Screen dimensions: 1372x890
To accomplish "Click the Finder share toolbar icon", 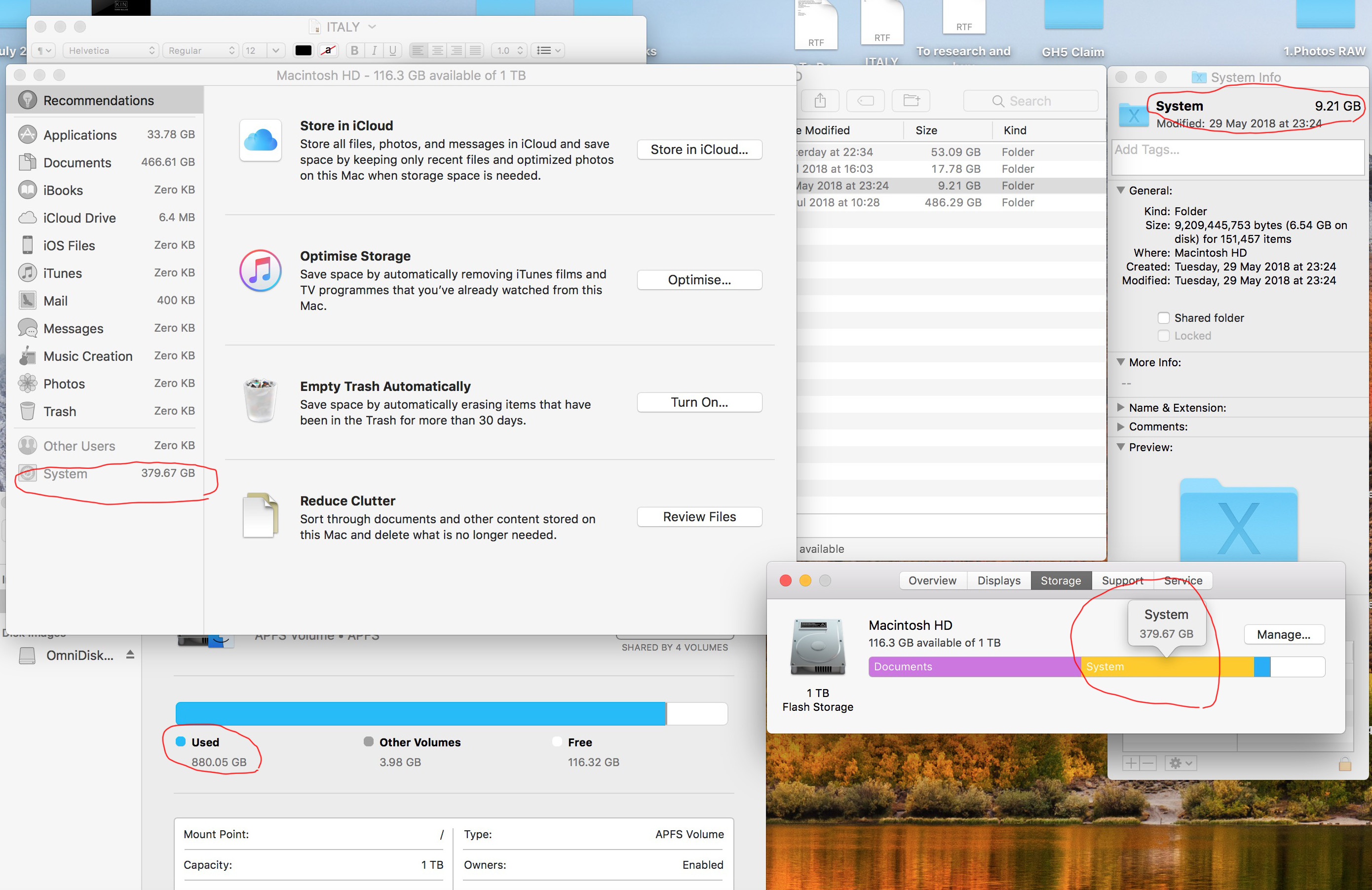I will pyautogui.click(x=820, y=101).
